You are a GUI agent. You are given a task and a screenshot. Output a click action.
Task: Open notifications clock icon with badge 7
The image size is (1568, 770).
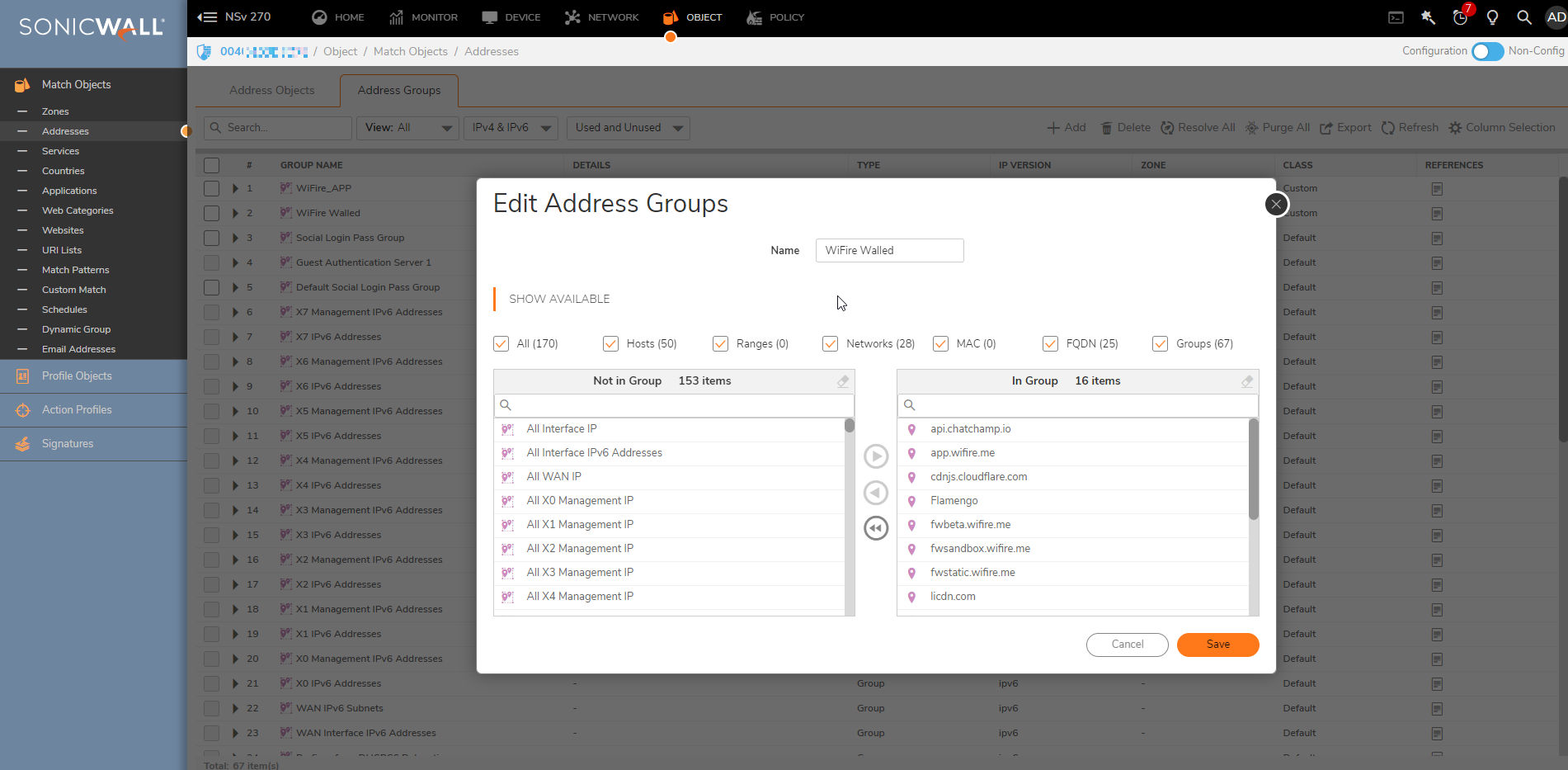[x=1460, y=17]
